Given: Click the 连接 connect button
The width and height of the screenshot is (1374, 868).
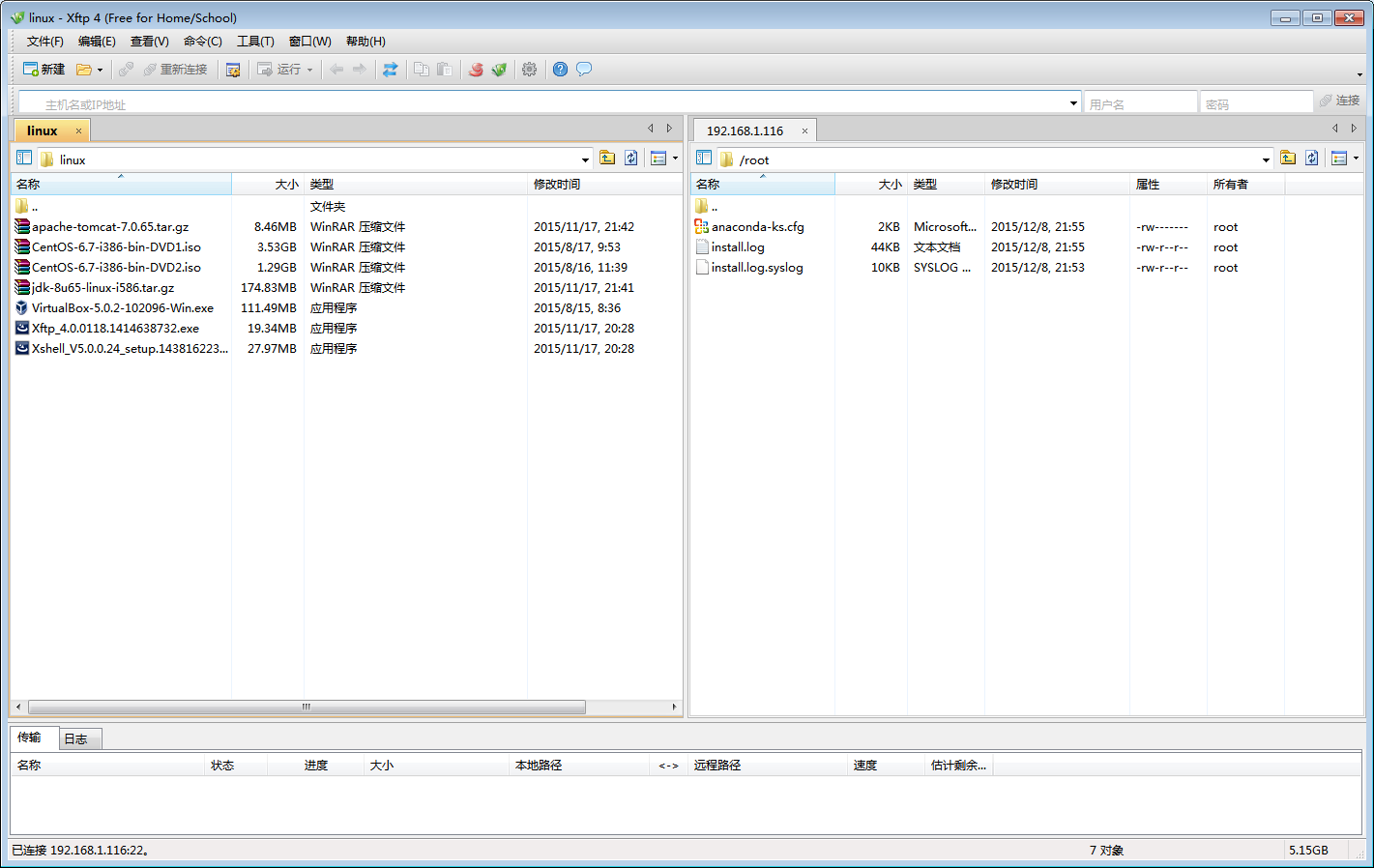Looking at the screenshot, I should [1340, 101].
